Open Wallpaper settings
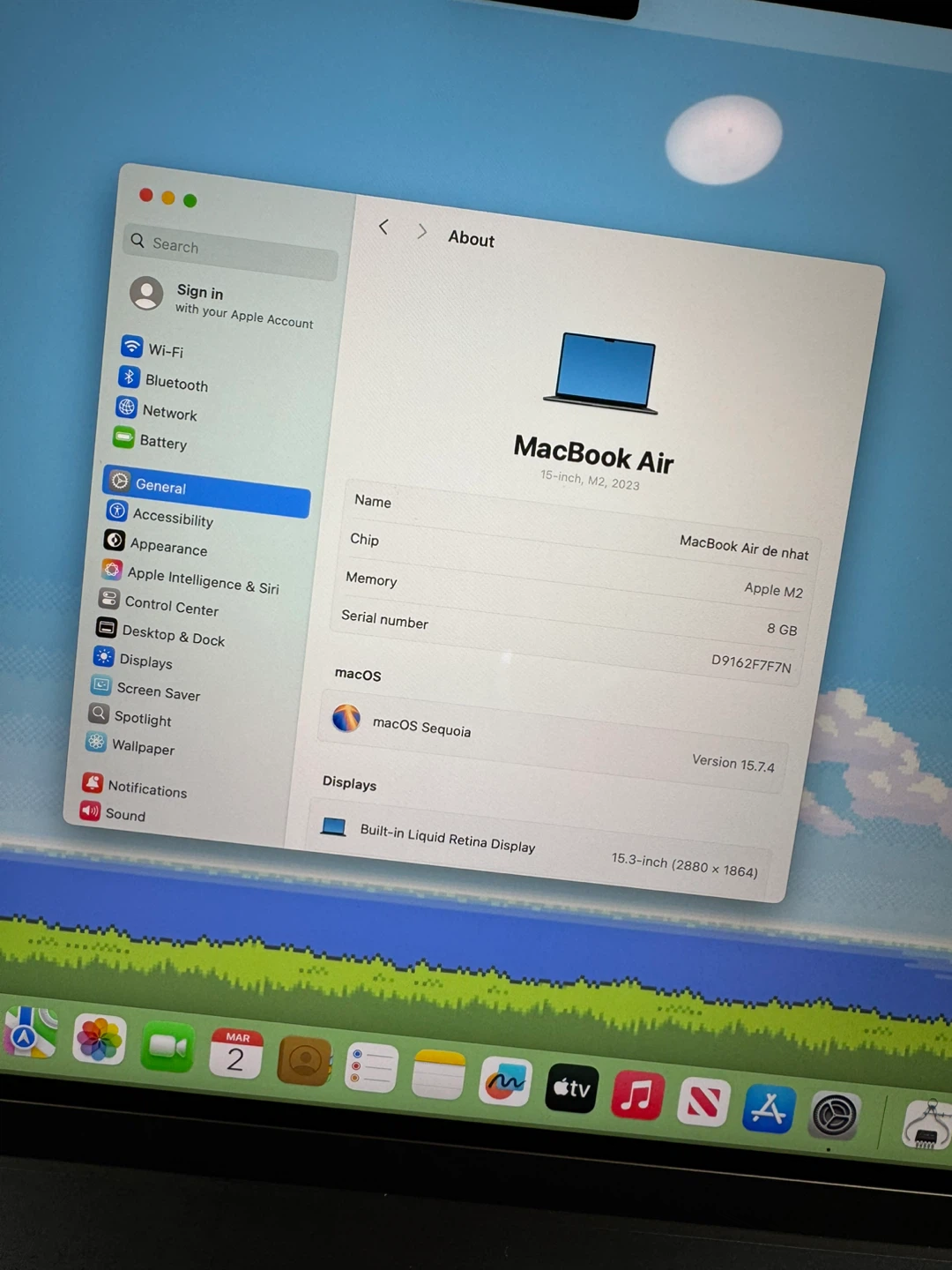 pyautogui.click(x=130, y=745)
